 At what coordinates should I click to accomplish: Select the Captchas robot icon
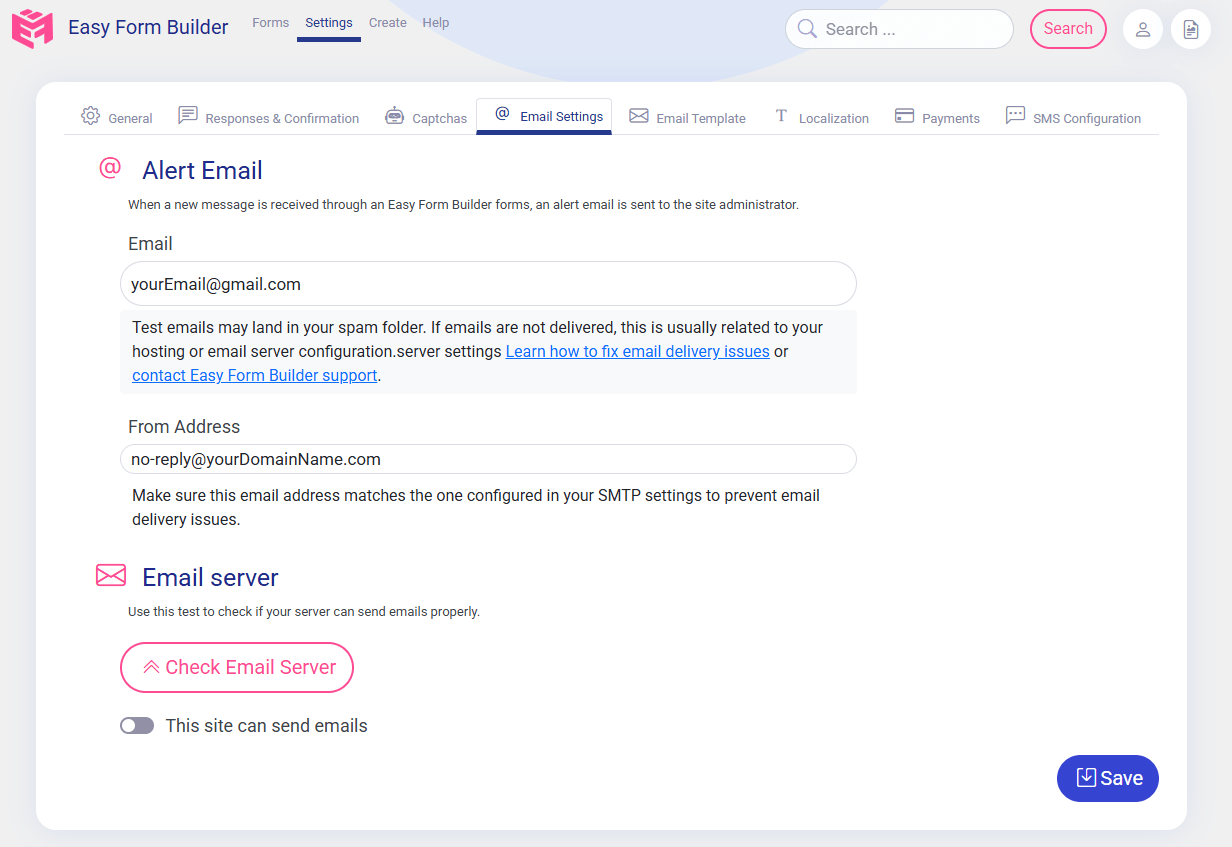(394, 116)
